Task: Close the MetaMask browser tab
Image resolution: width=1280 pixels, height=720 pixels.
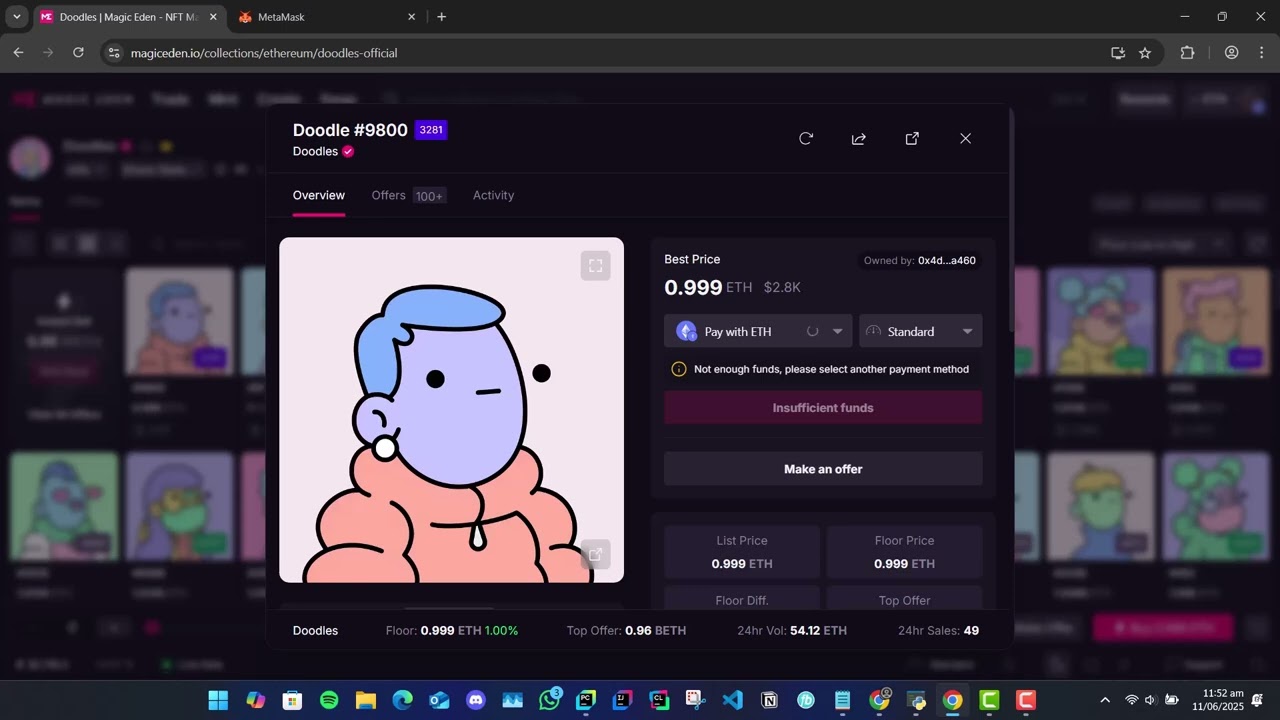Action: point(411,17)
